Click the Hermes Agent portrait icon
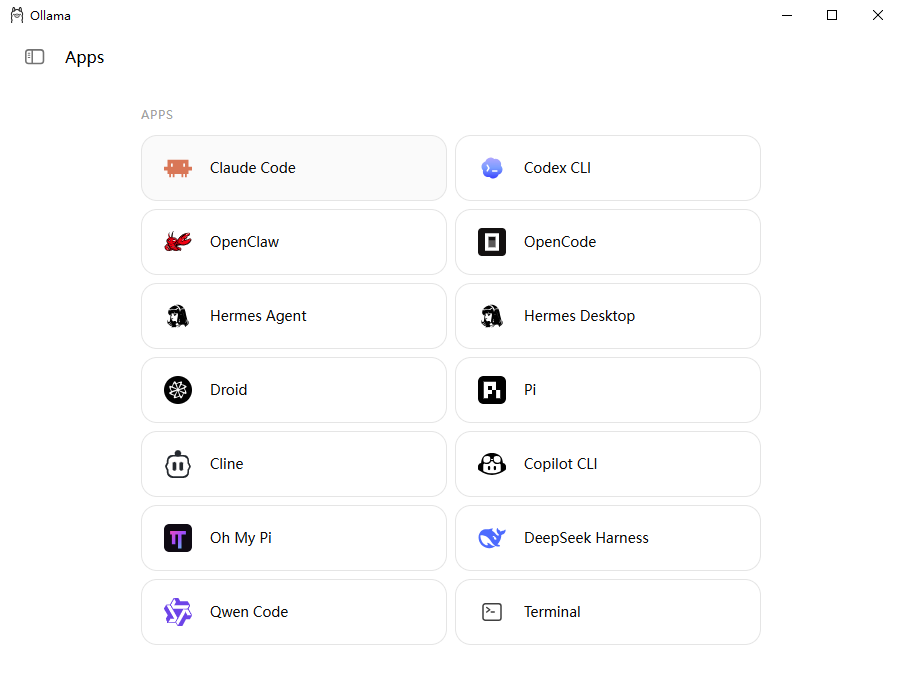 point(178,316)
